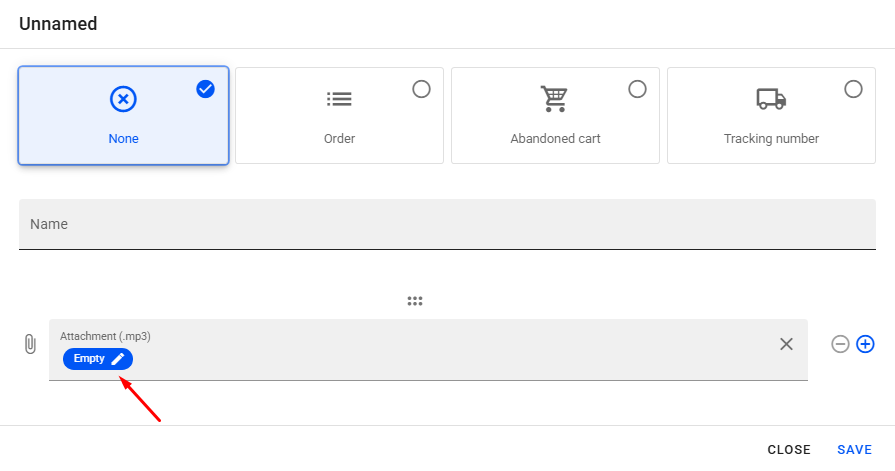The height and width of the screenshot is (471, 895).
Task: Click the minus circle remove icon
Action: tap(840, 344)
